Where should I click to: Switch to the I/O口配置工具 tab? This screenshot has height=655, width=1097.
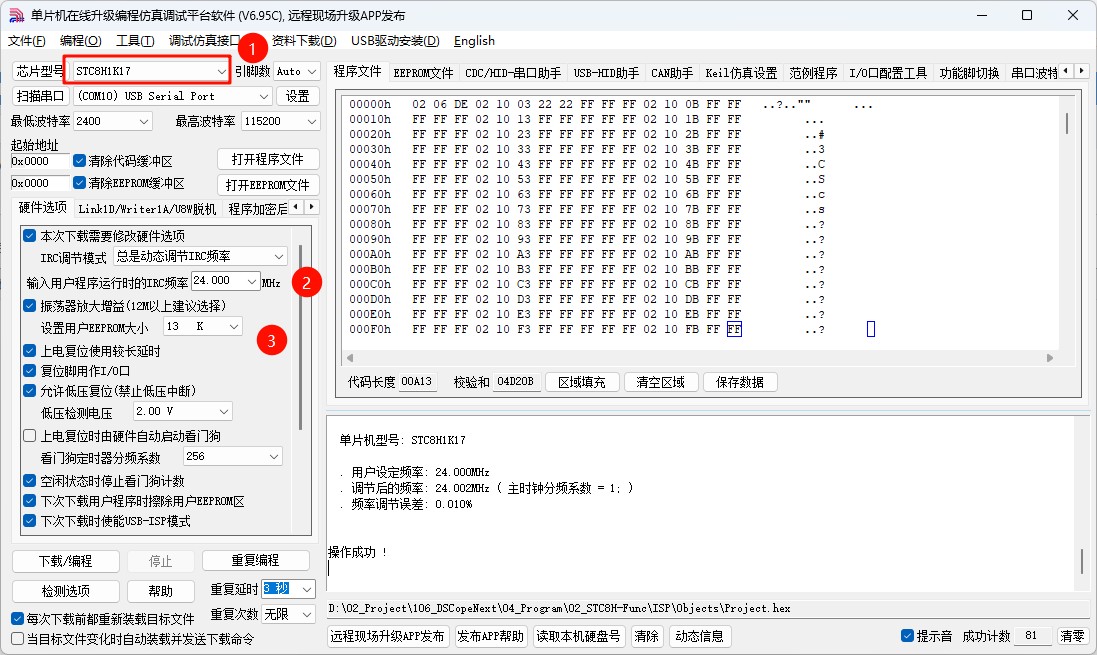click(888, 73)
